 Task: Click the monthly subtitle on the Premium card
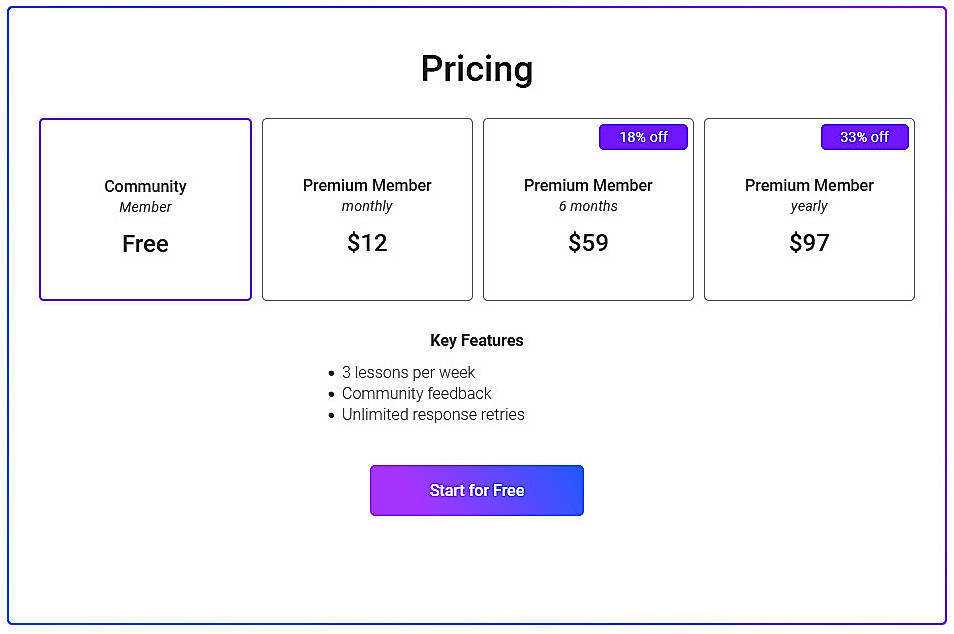coord(367,207)
